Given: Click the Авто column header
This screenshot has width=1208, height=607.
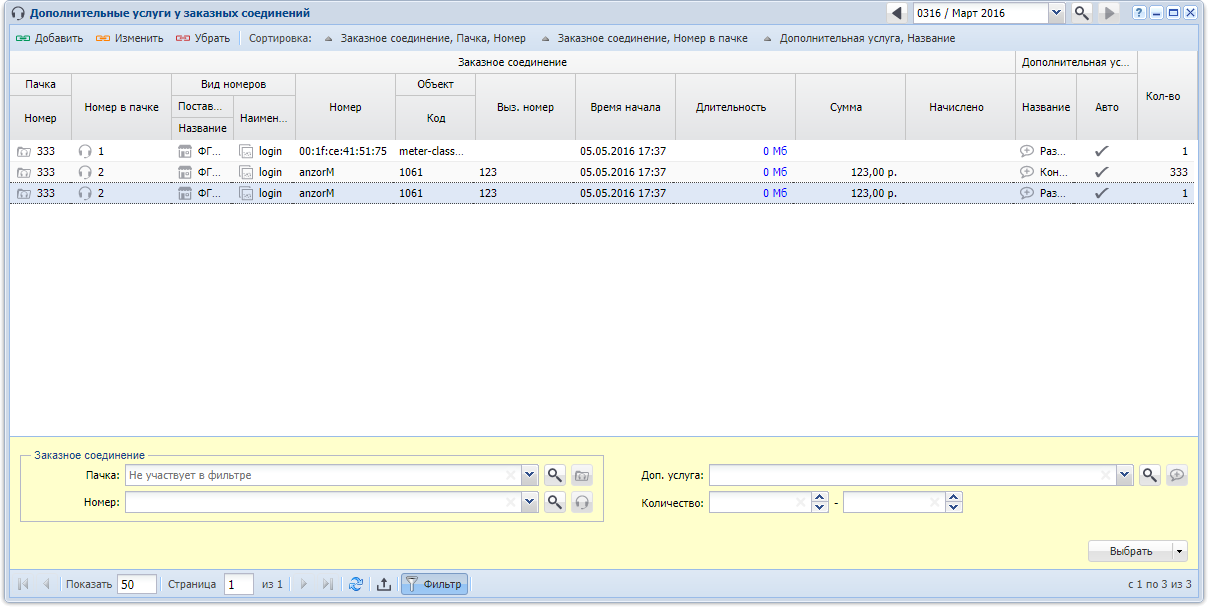Looking at the screenshot, I should click(x=1107, y=107).
